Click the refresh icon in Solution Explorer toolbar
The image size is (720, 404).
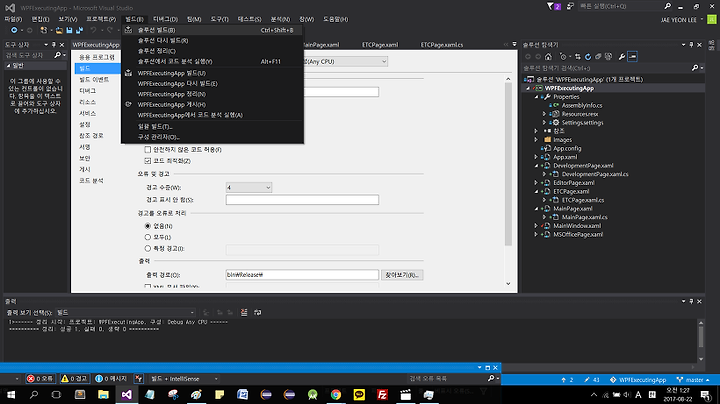(x=588, y=56)
